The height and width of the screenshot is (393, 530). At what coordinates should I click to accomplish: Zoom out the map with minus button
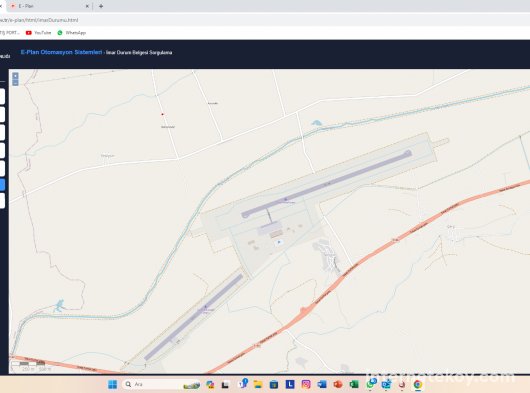click(15, 82)
